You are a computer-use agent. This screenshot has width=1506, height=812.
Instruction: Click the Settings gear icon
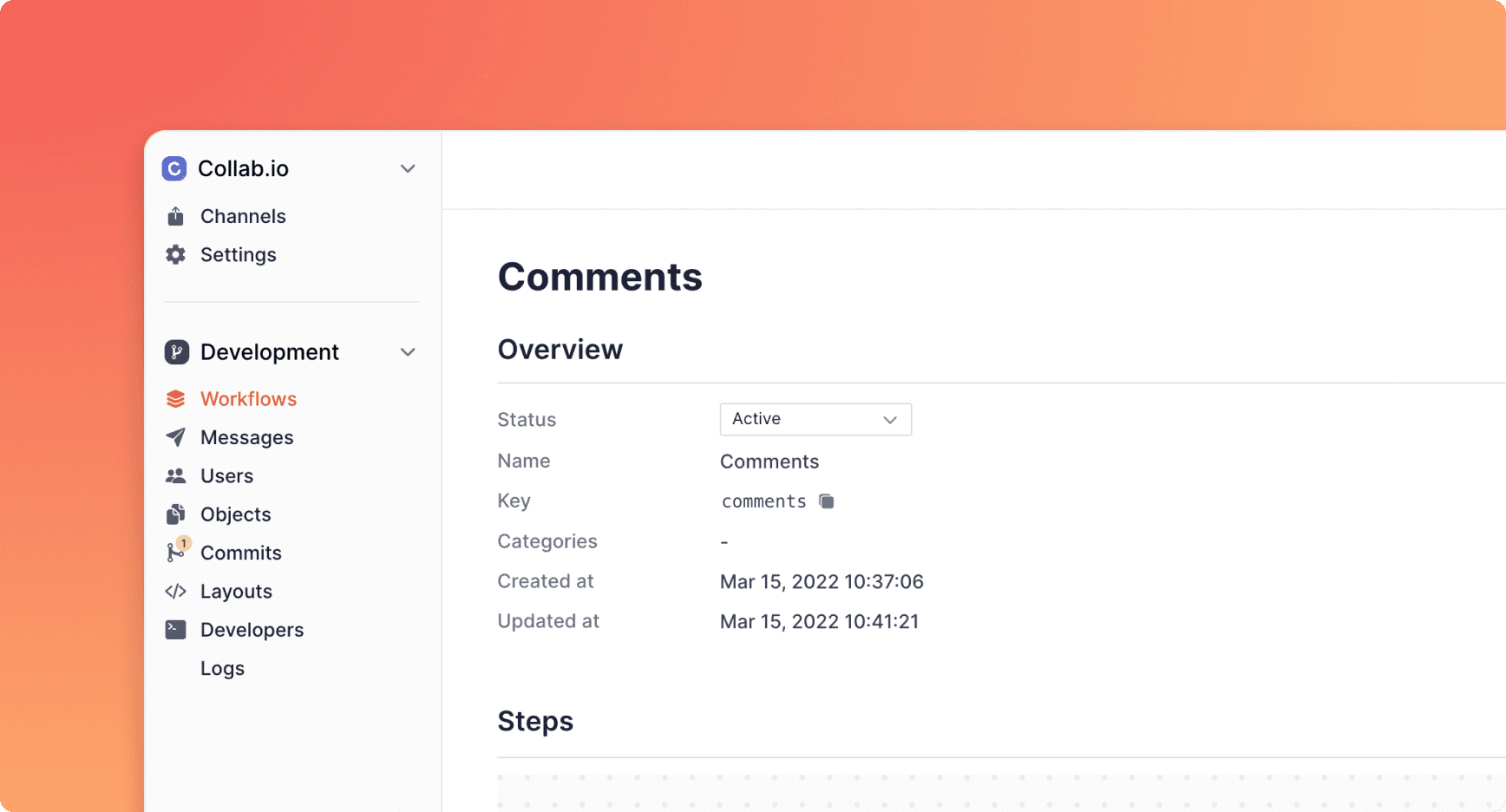(175, 255)
